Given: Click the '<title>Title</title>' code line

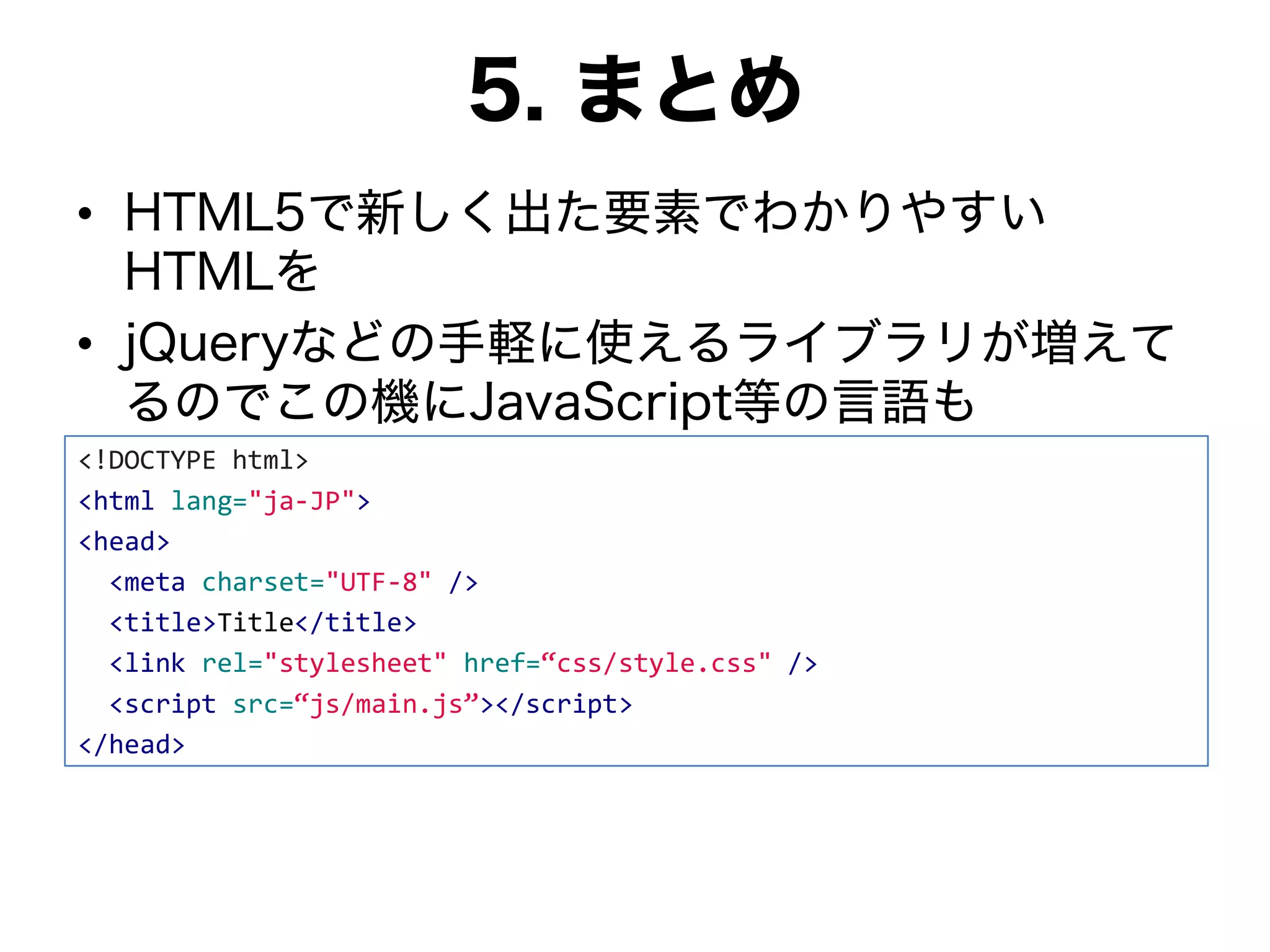Looking at the screenshot, I should [x=263, y=623].
